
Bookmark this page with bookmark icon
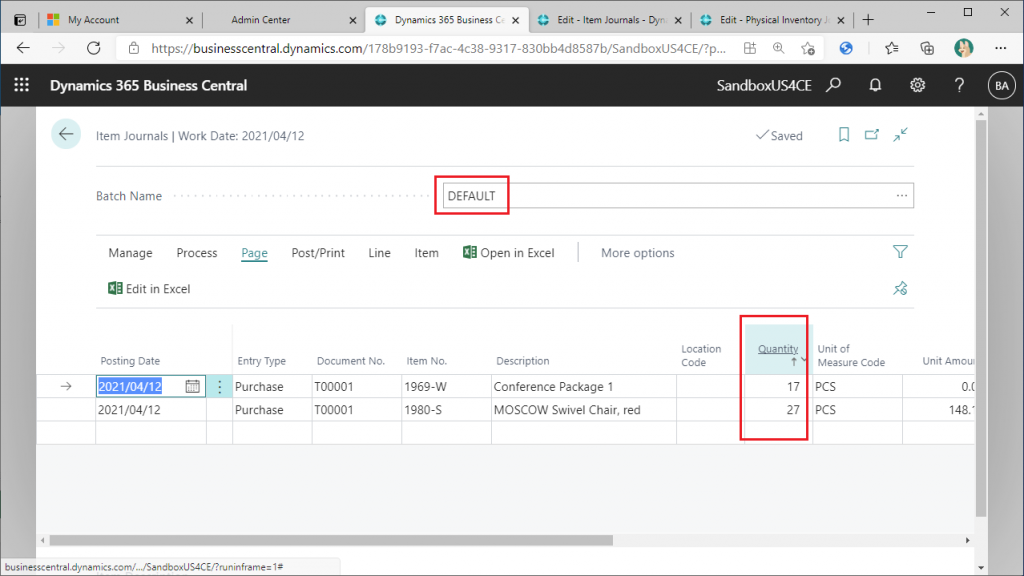coord(844,135)
